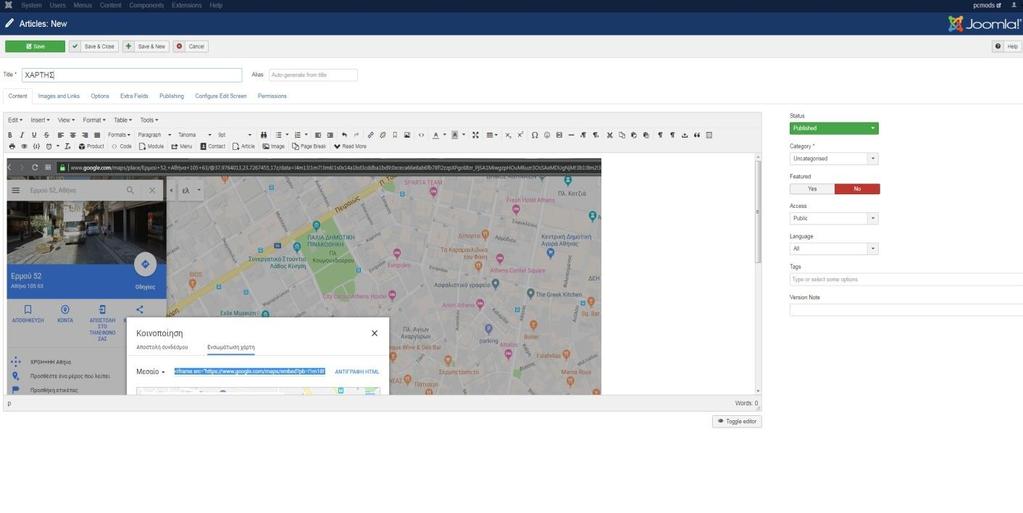Image resolution: width=1023 pixels, height=513 pixels.
Task: Toggle bold formatting in editor toolbar
Action: (10, 135)
